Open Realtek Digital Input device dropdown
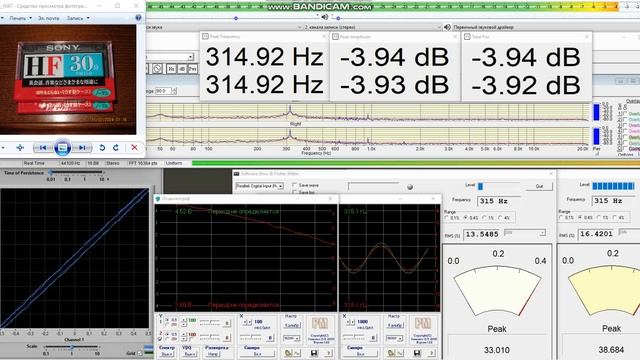This screenshot has height=360, width=640. pyautogui.click(x=260, y=186)
